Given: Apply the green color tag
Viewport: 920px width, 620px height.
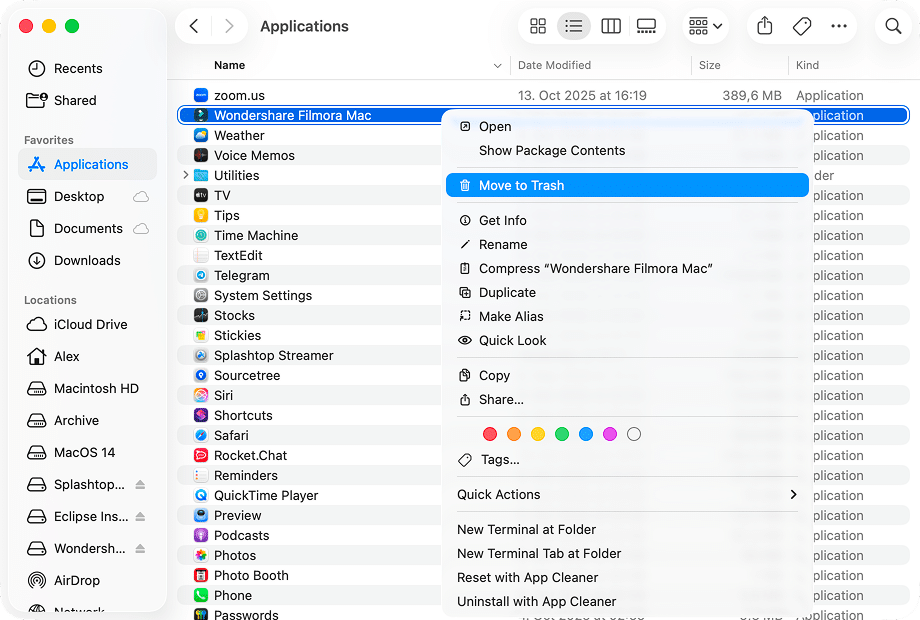Looking at the screenshot, I should tap(562, 434).
